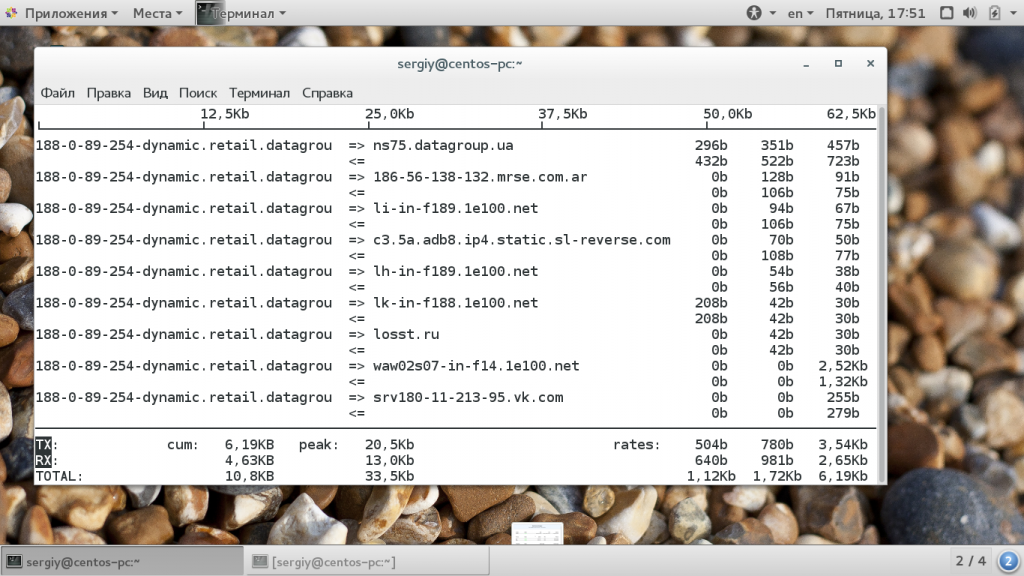Click the blue notification badge in bottom corner

(x=1008, y=560)
